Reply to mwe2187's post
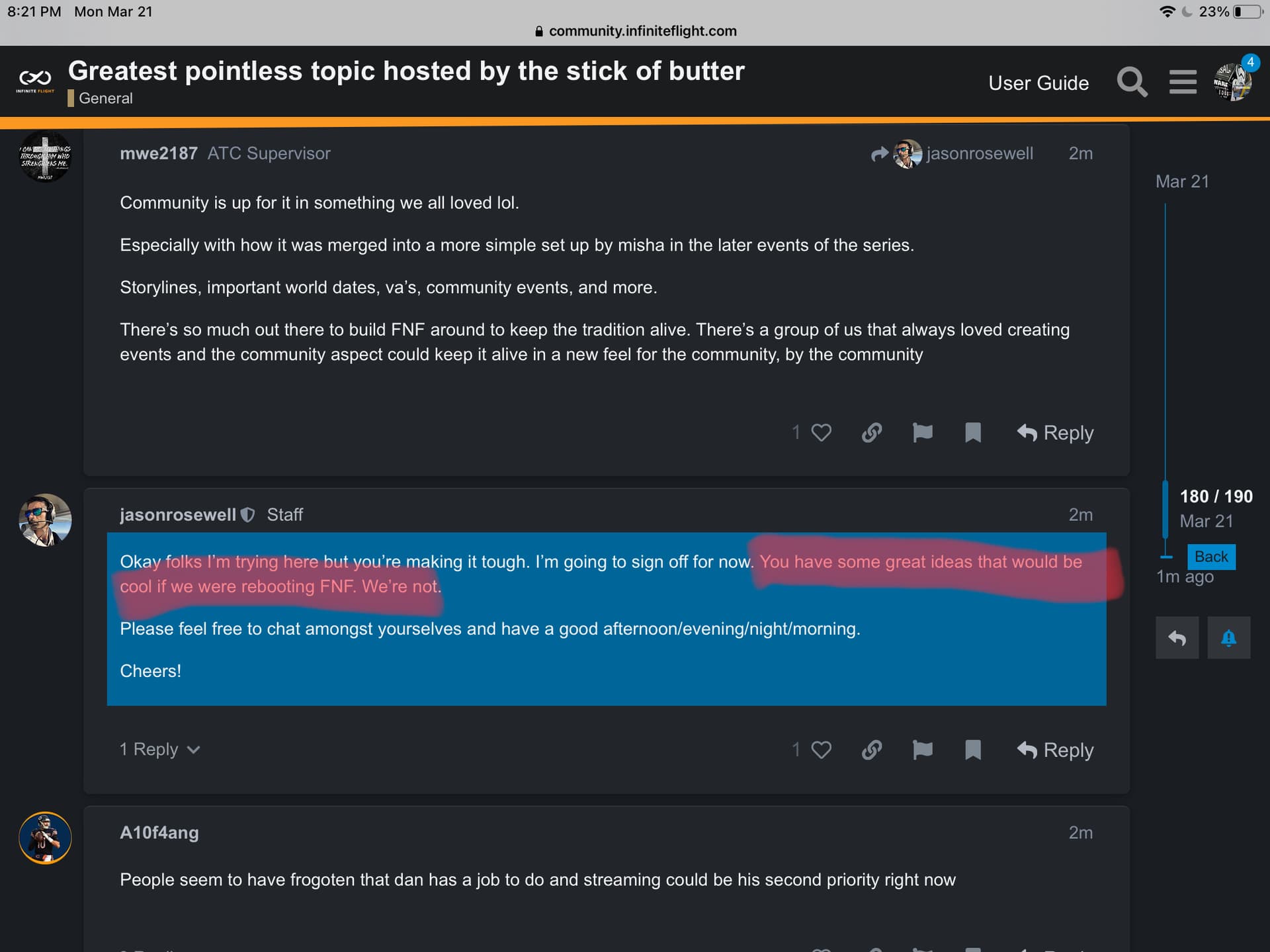Viewport: 1270px width, 952px height. (x=1055, y=432)
